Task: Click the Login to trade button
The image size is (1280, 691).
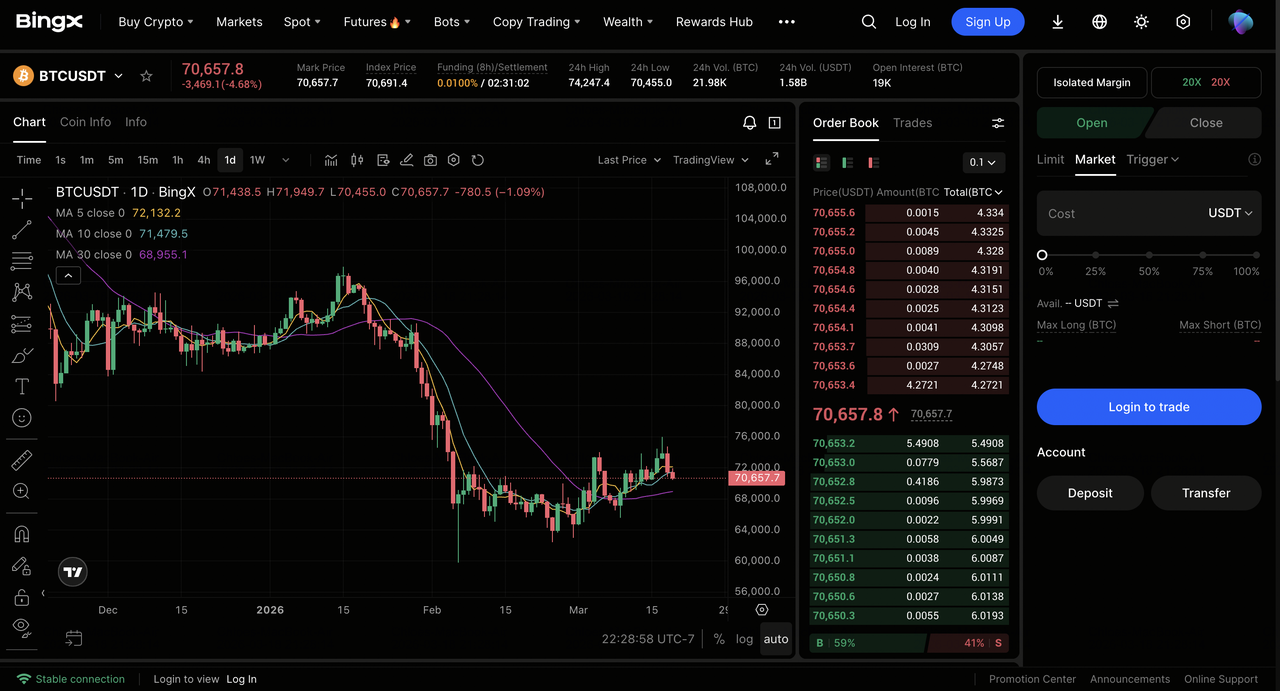Action: click(1148, 407)
